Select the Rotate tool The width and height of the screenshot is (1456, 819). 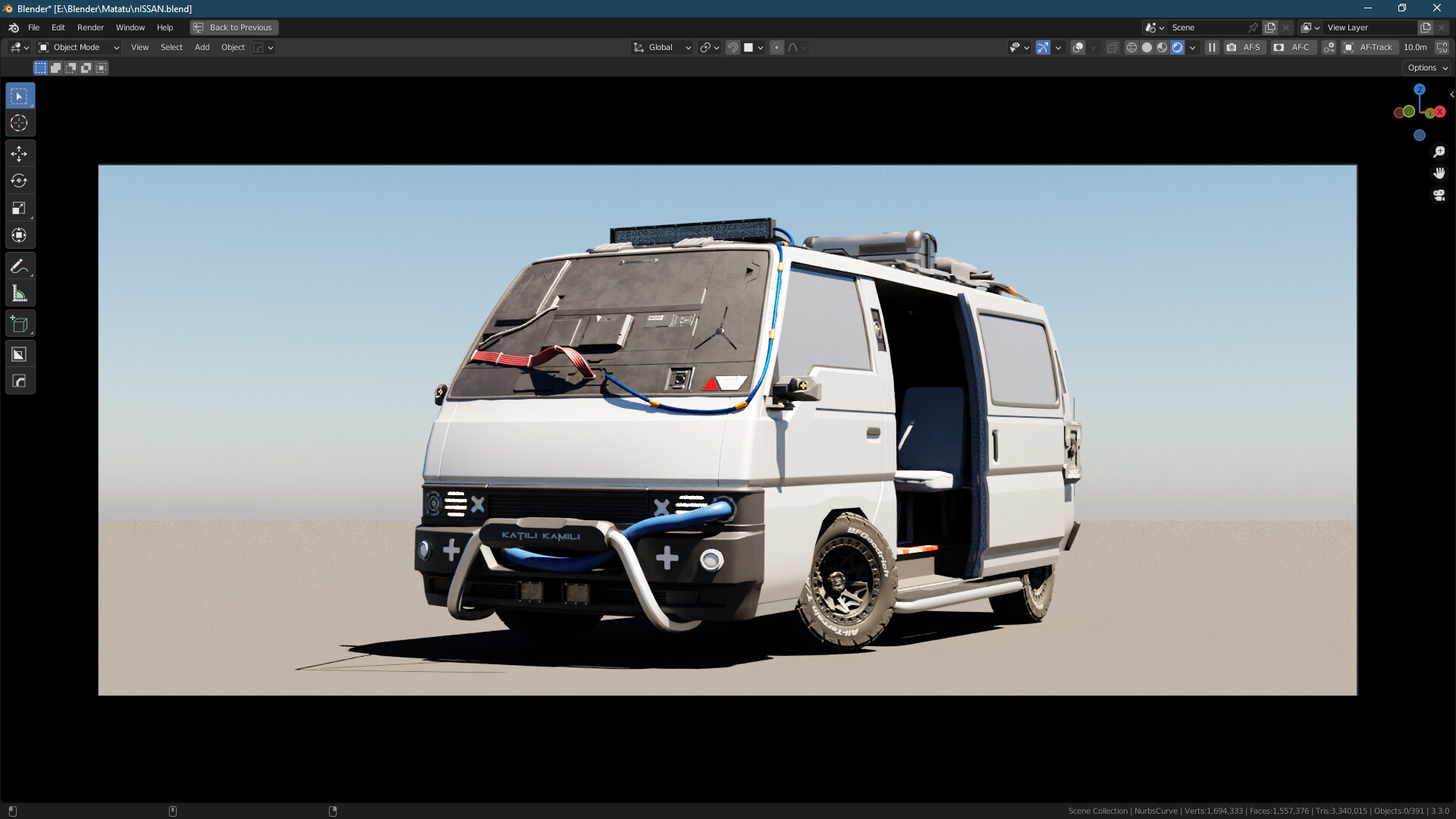coord(19,180)
